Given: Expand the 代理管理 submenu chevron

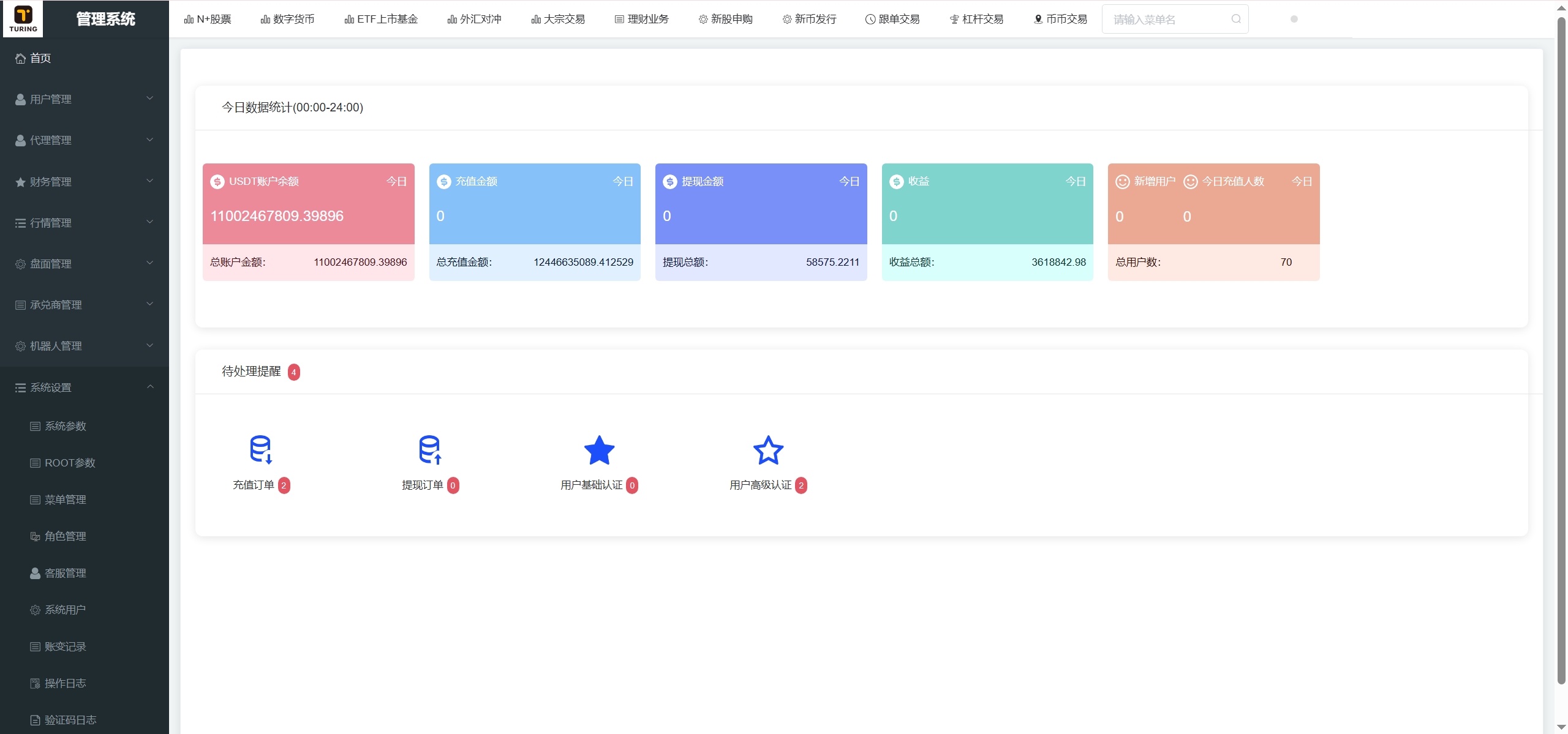Looking at the screenshot, I should tap(150, 140).
